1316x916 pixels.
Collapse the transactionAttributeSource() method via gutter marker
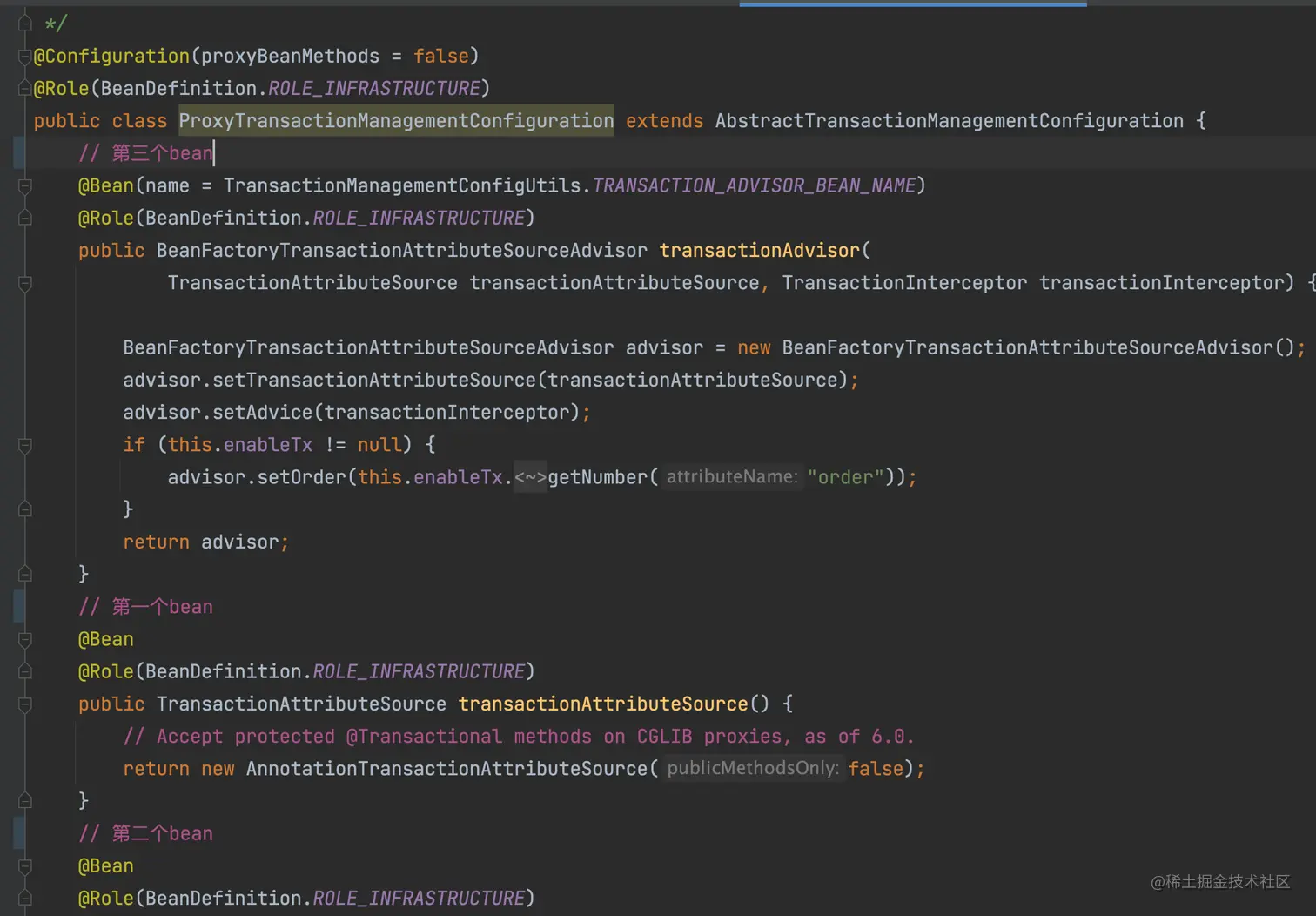24,704
